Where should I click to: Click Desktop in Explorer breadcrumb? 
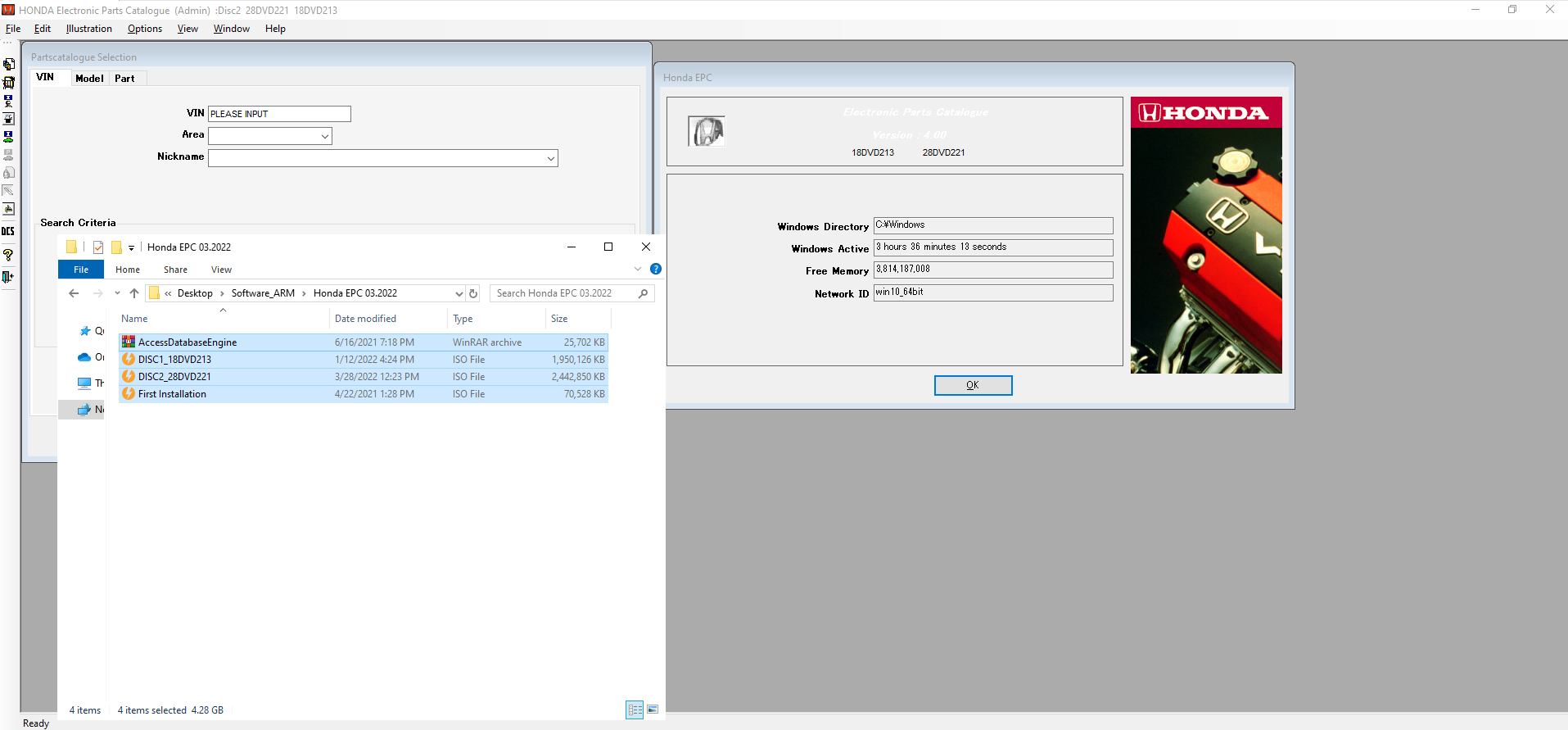[195, 293]
